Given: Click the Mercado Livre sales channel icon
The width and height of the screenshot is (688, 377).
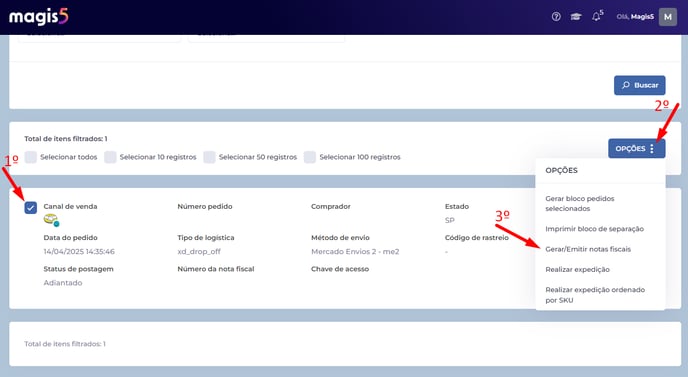Looking at the screenshot, I should [x=51, y=220].
